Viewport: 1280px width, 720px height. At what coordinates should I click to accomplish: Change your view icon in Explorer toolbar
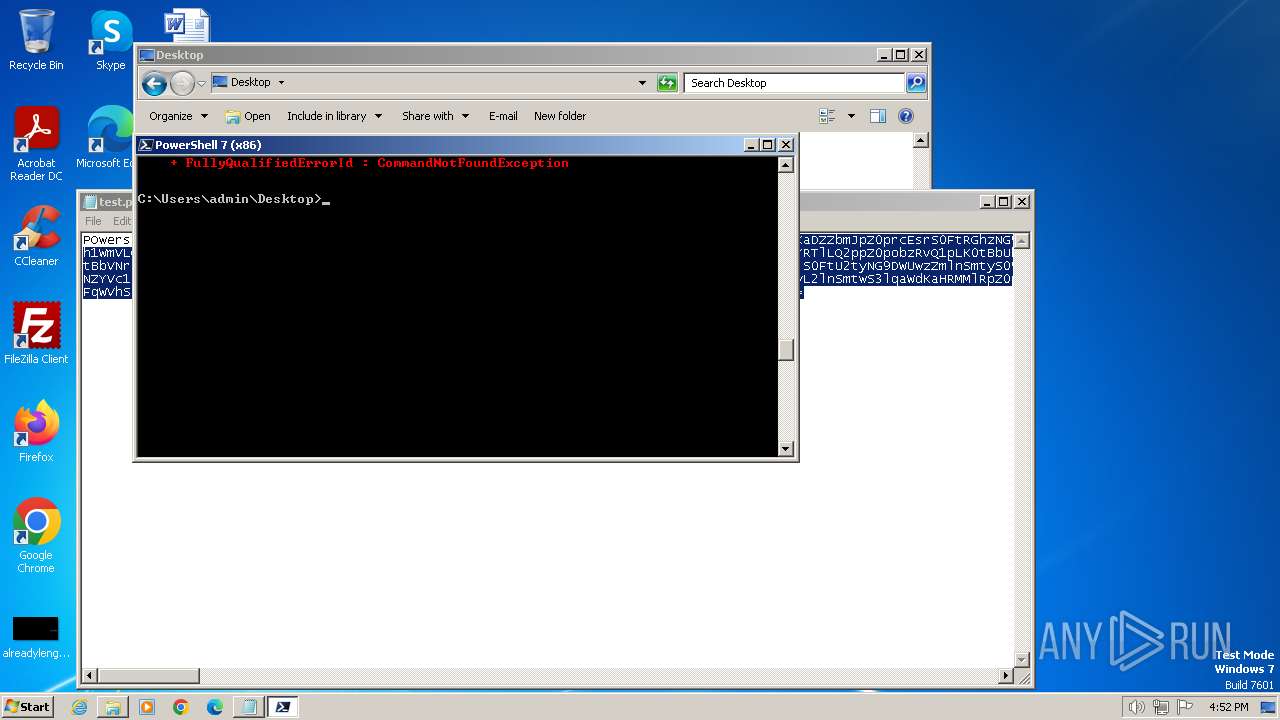pyautogui.click(x=827, y=116)
